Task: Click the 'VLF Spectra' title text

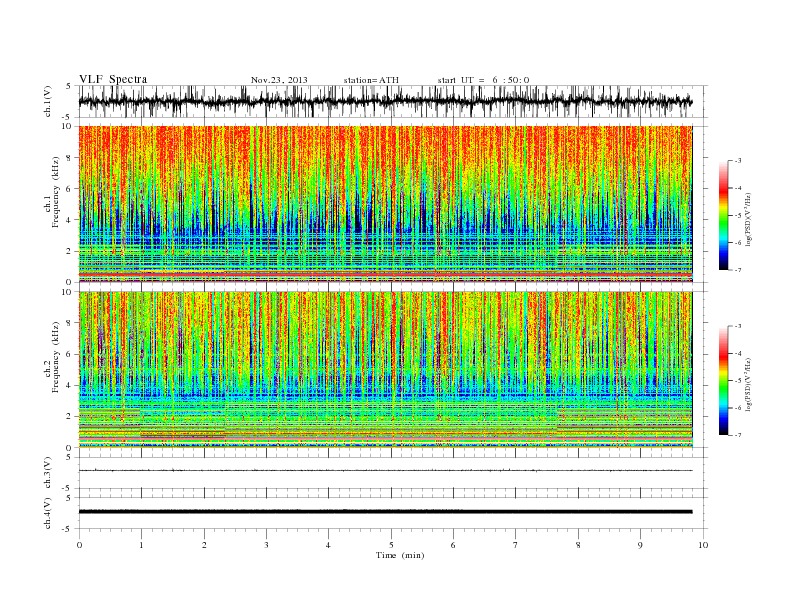Action: (113, 79)
